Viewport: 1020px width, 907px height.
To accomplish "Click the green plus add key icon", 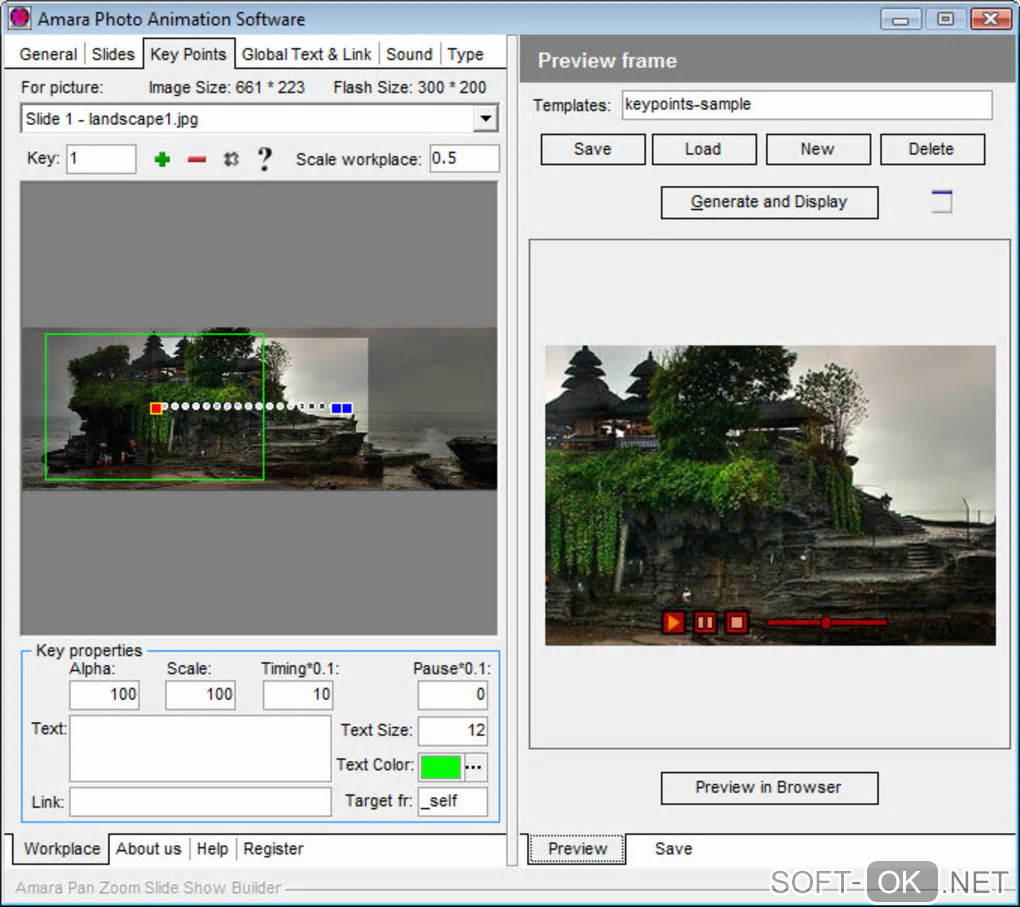I will (162, 159).
